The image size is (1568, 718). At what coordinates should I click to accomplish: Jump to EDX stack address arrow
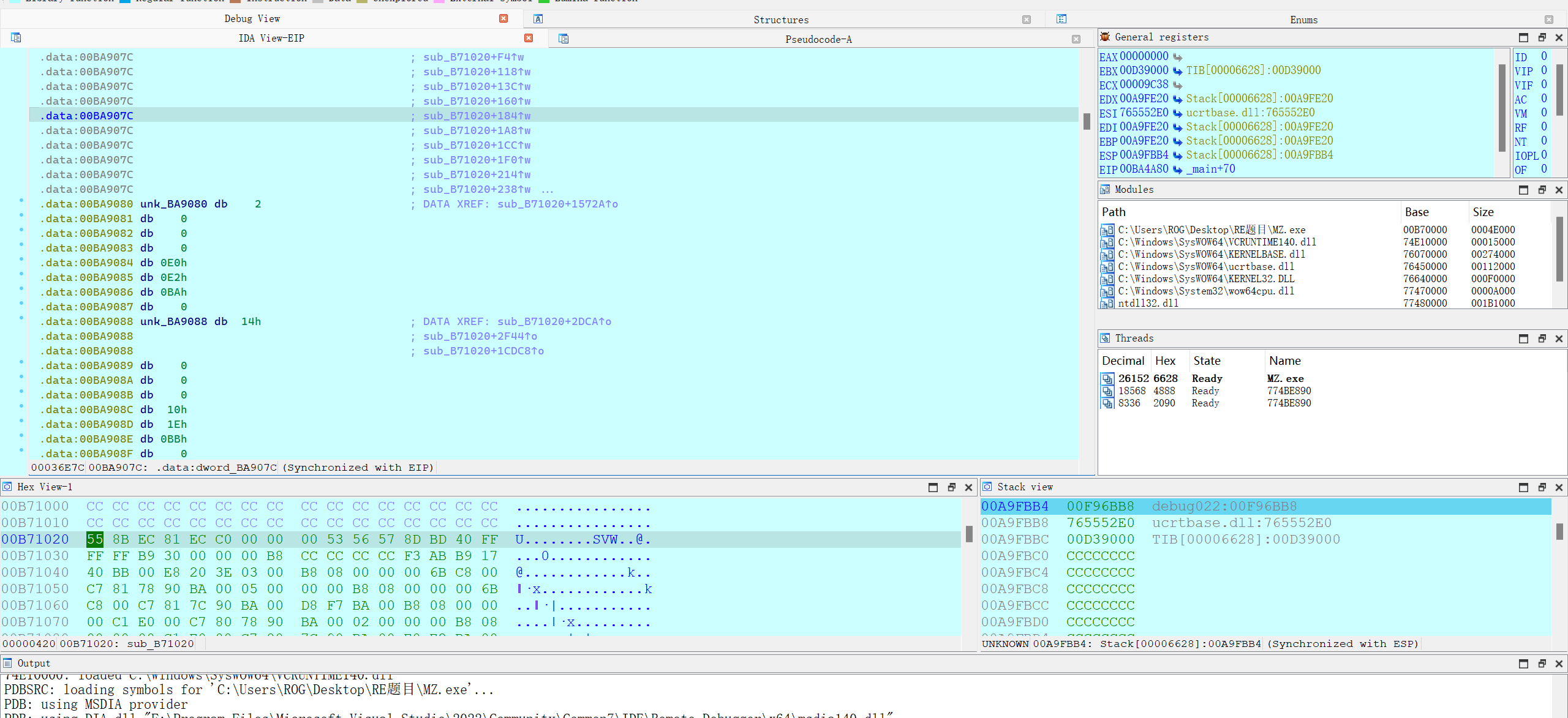(1177, 99)
